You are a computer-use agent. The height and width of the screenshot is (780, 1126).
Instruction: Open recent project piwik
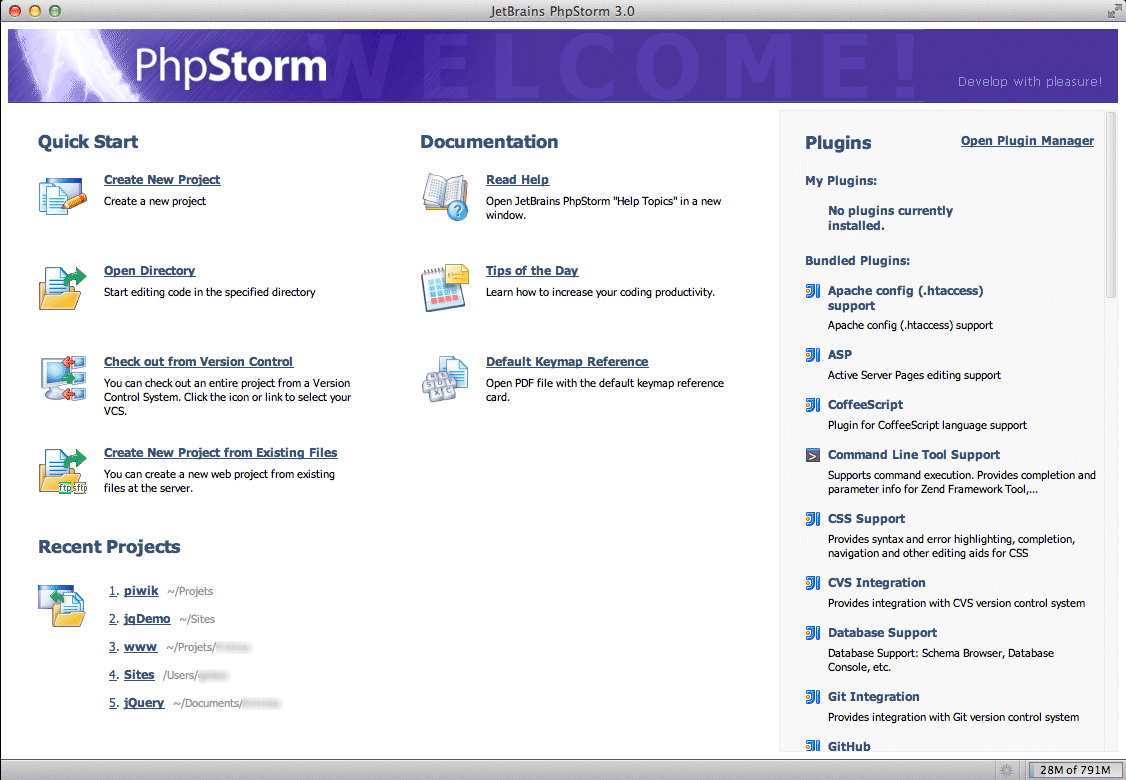pyautogui.click(x=141, y=590)
